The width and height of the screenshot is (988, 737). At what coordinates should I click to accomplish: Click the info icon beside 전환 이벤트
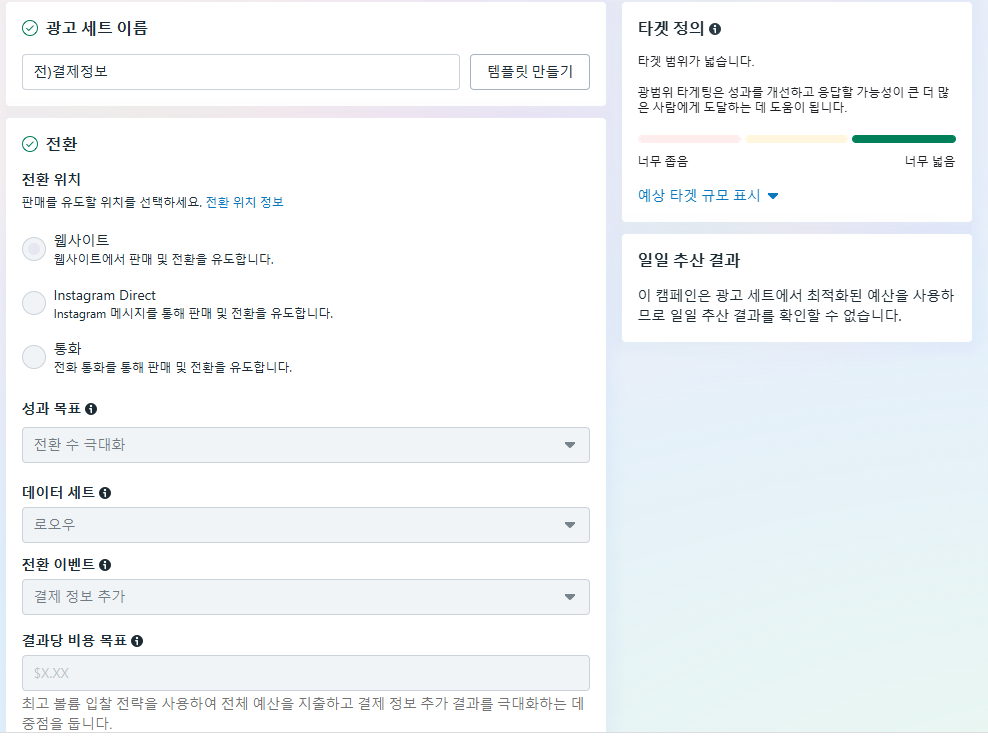click(105, 565)
